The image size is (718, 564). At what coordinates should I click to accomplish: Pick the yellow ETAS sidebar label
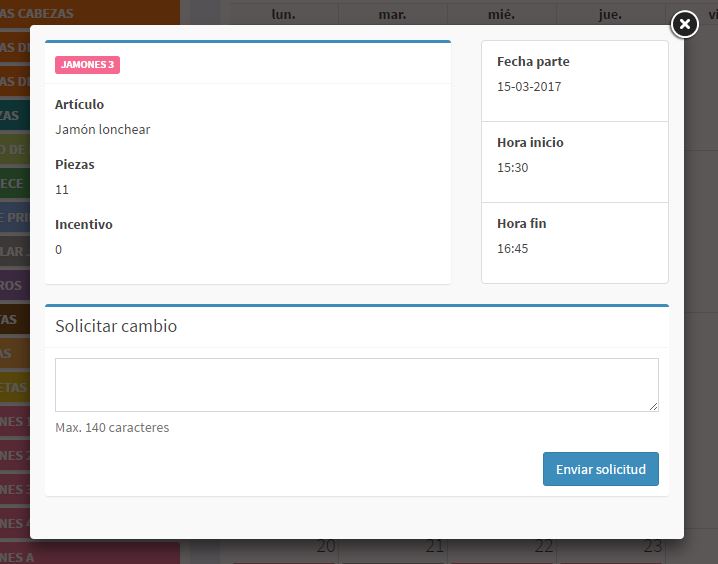point(14,388)
